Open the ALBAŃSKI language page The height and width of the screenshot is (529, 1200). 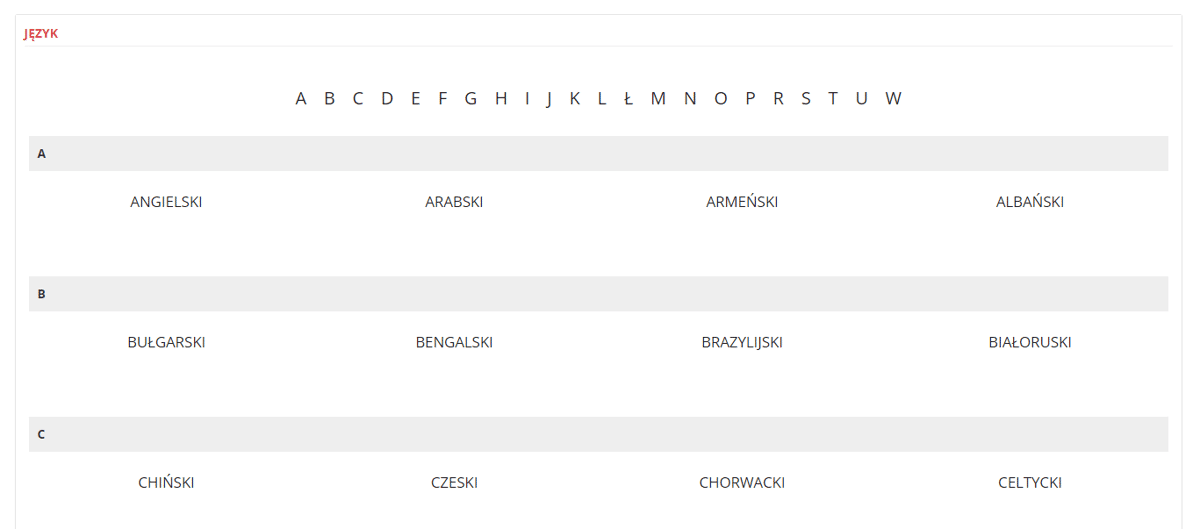[1030, 202]
